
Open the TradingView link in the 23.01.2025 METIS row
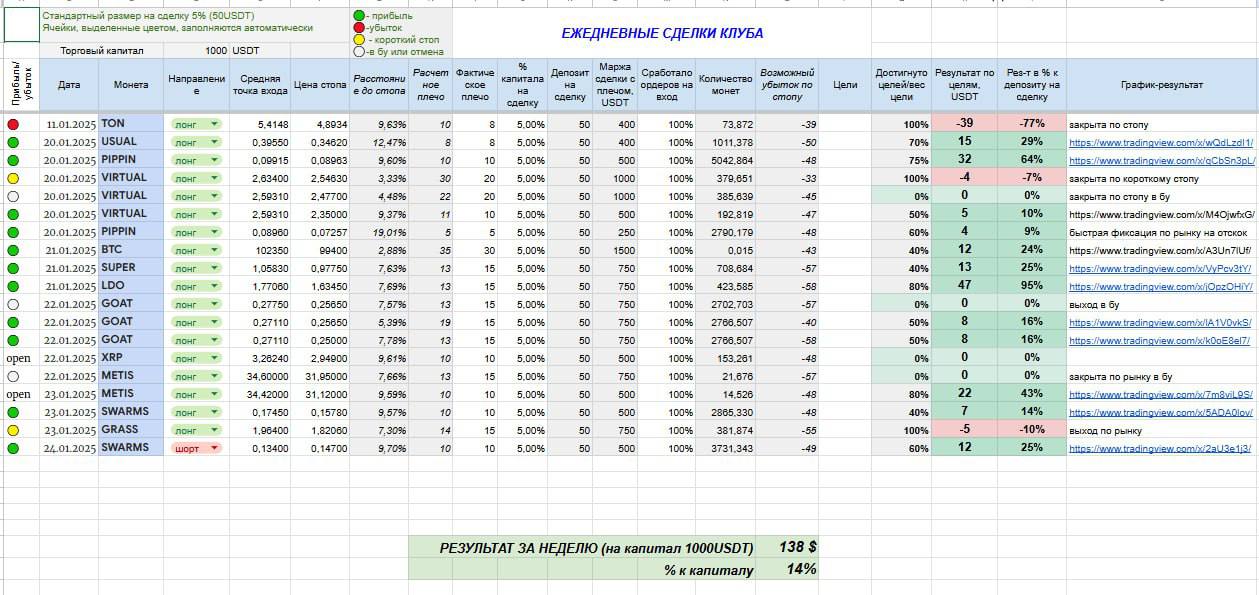[1160, 394]
